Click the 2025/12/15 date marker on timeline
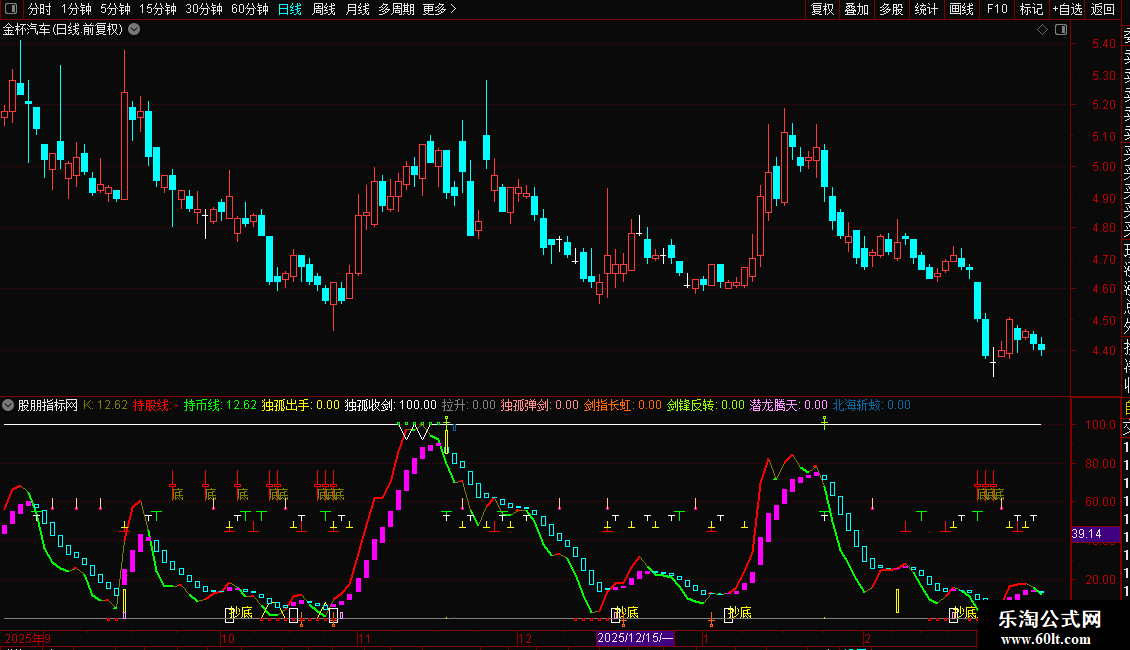Screen dimensions: 1130x650 [636, 638]
